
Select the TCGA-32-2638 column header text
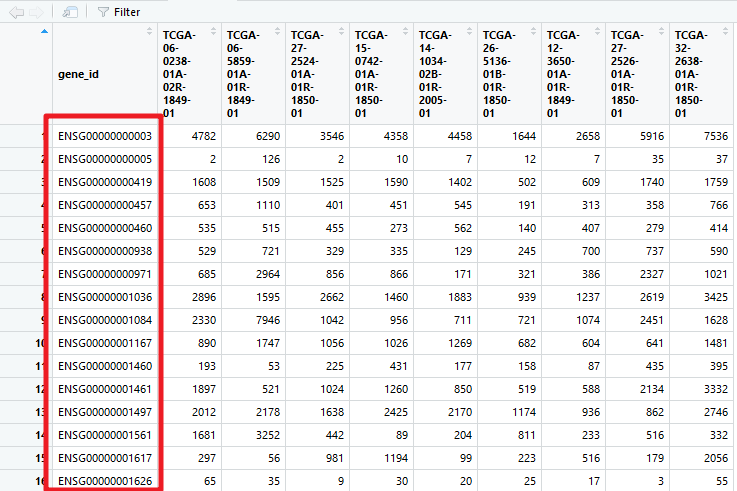pyautogui.click(x=690, y=74)
